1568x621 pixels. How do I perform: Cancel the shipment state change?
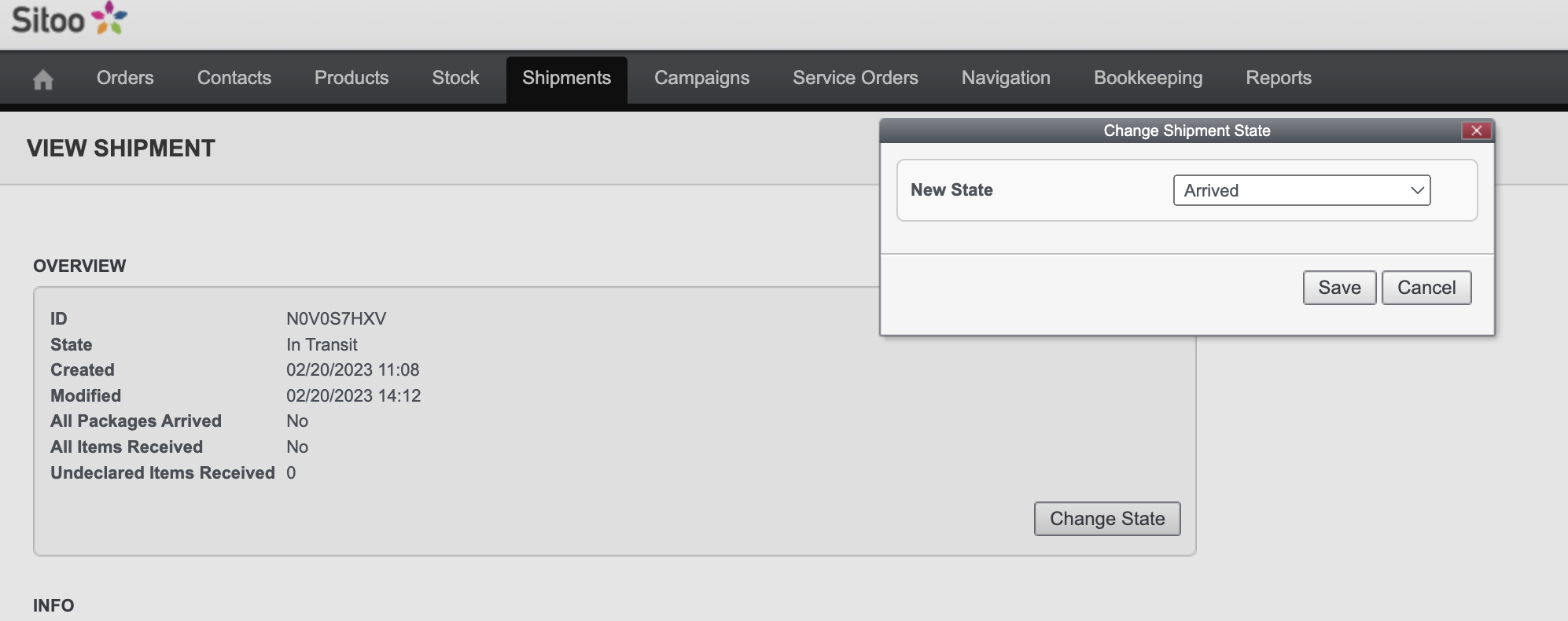1426,288
